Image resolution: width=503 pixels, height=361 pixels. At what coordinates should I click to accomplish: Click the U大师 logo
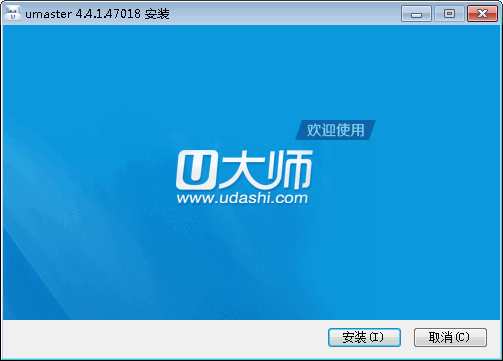tap(244, 169)
